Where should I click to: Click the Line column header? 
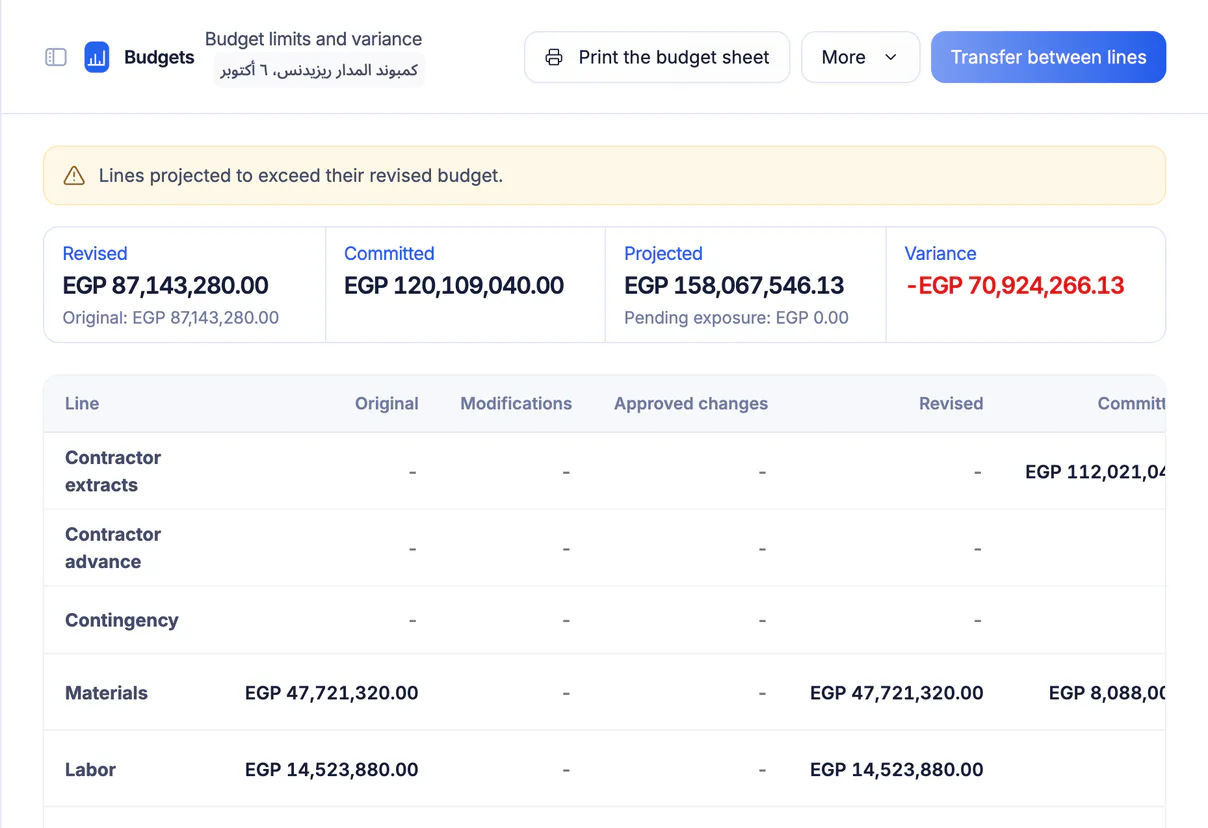(x=82, y=404)
